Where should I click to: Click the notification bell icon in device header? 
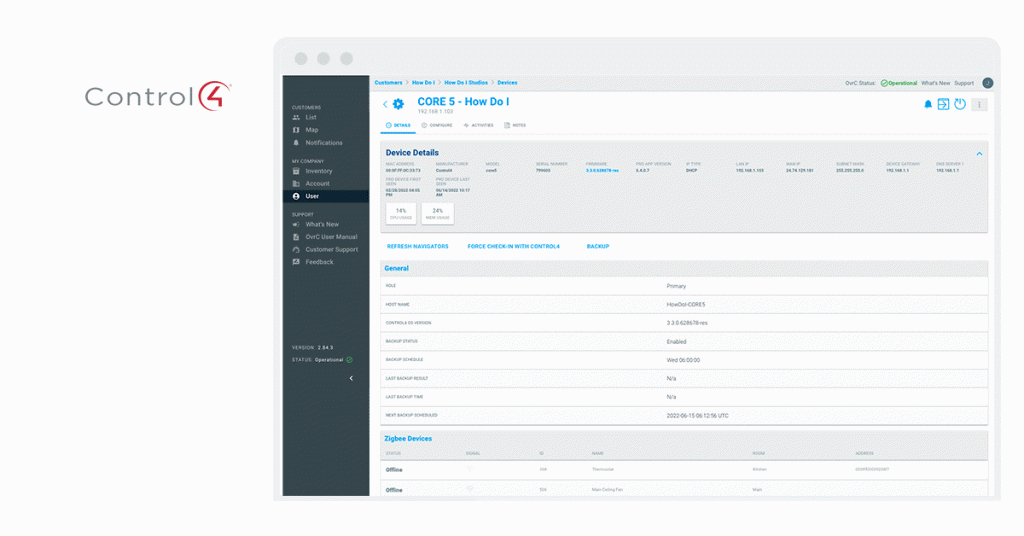pyautogui.click(x=927, y=104)
